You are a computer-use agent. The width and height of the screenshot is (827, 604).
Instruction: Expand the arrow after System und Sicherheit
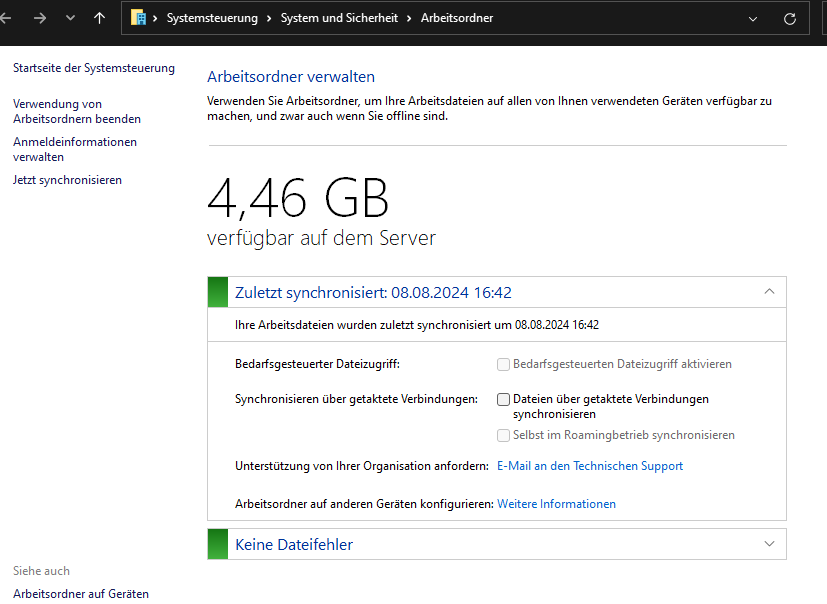click(x=409, y=18)
